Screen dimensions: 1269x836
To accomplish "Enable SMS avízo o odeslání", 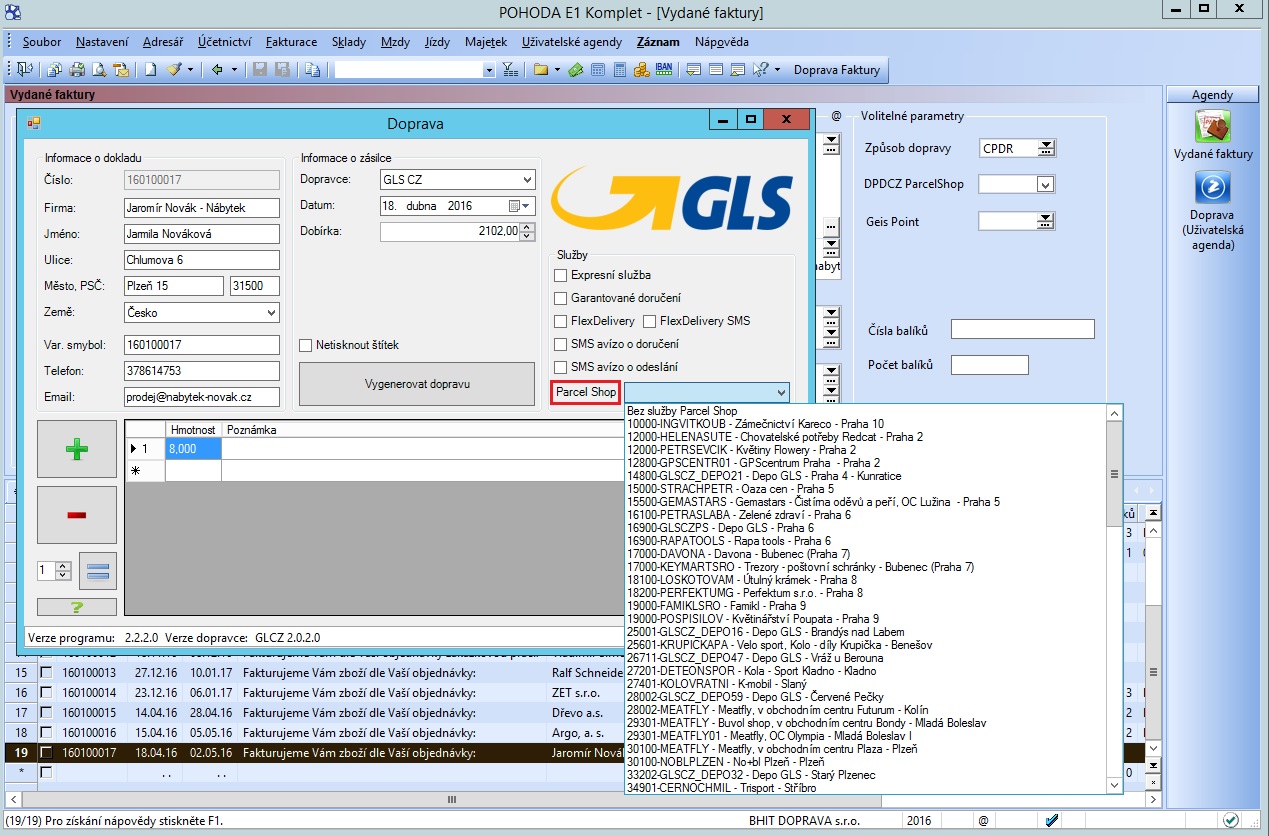I will pos(561,367).
